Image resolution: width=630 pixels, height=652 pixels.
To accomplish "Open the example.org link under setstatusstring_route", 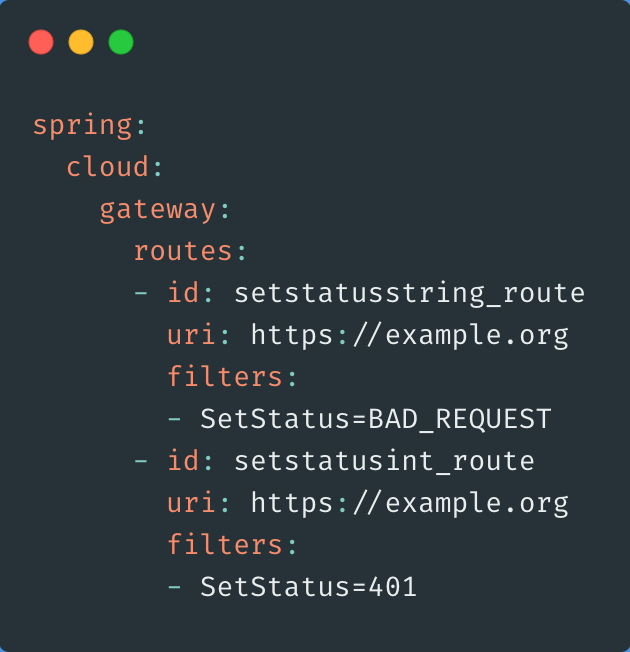I will pos(409,335).
